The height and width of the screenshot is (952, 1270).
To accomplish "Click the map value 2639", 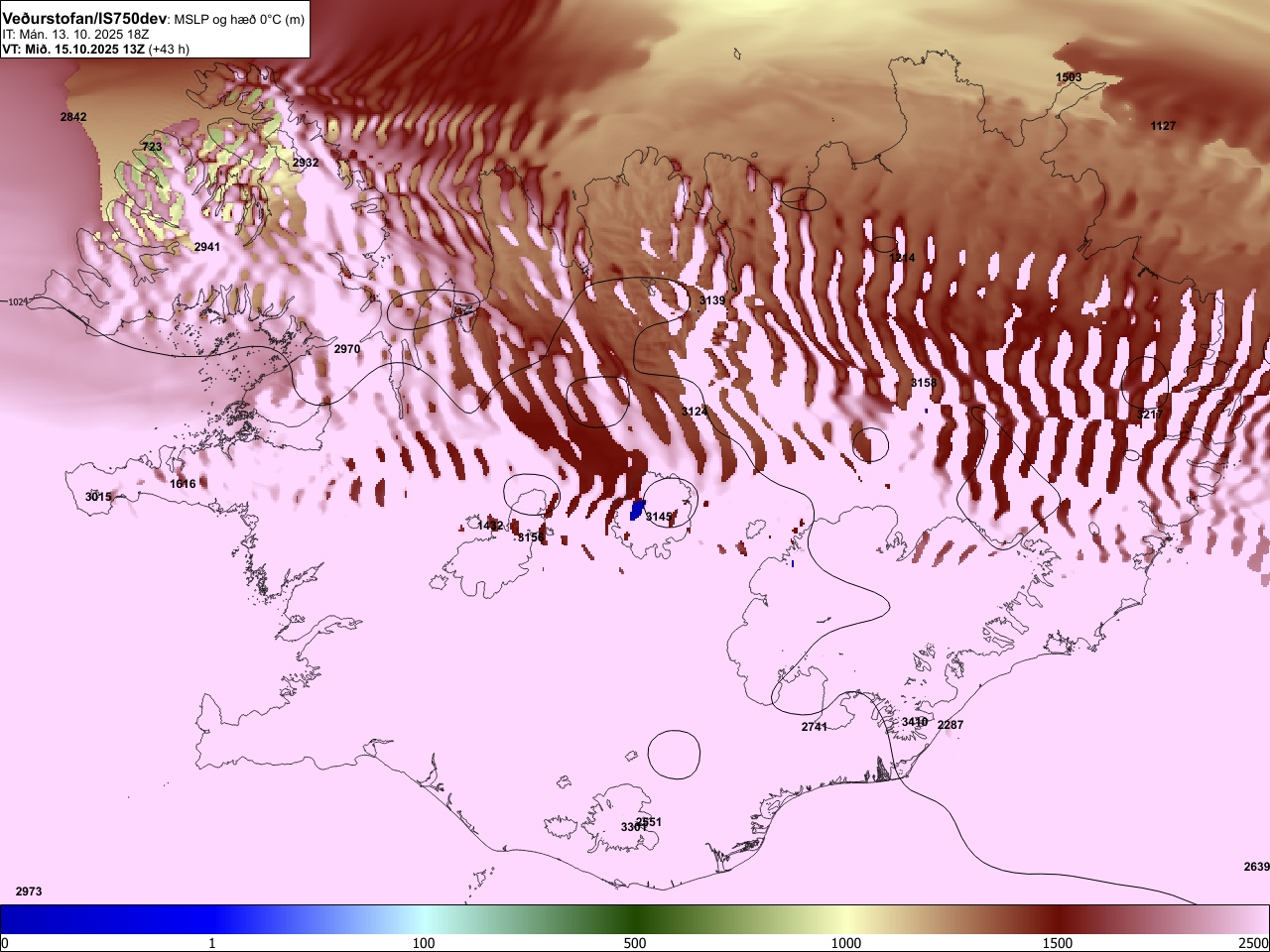I will (1256, 867).
